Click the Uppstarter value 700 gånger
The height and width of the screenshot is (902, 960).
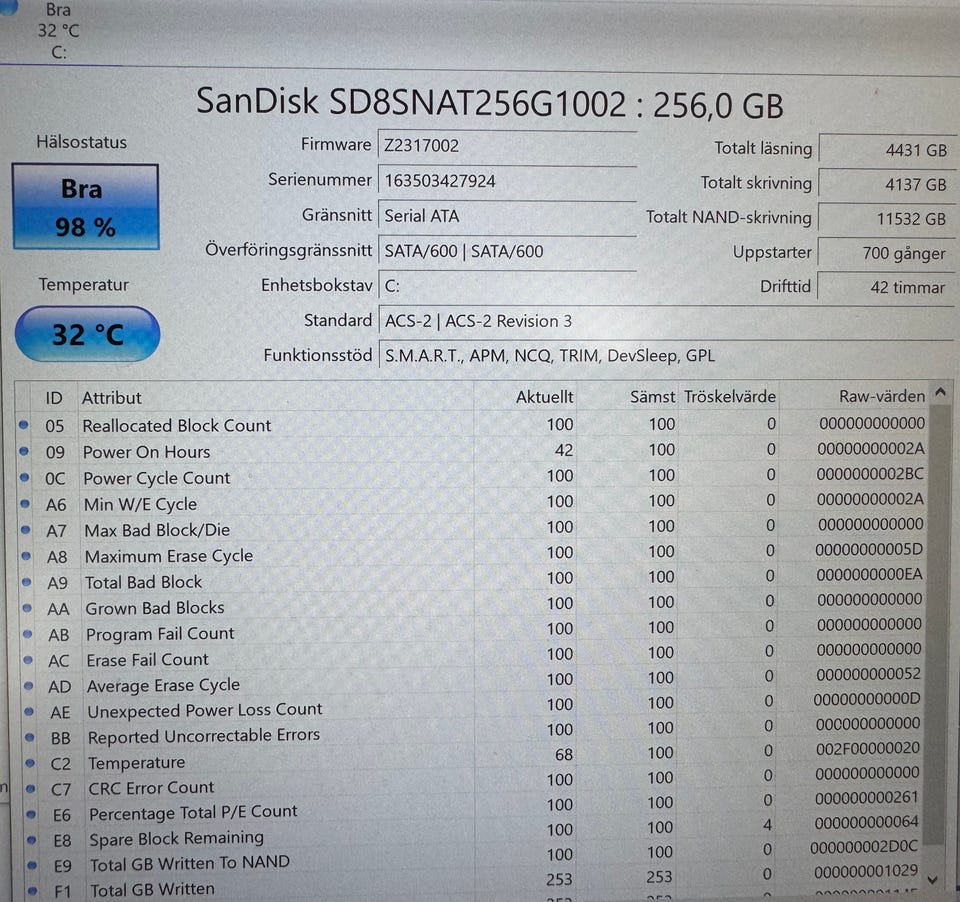pyautogui.click(x=887, y=253)
